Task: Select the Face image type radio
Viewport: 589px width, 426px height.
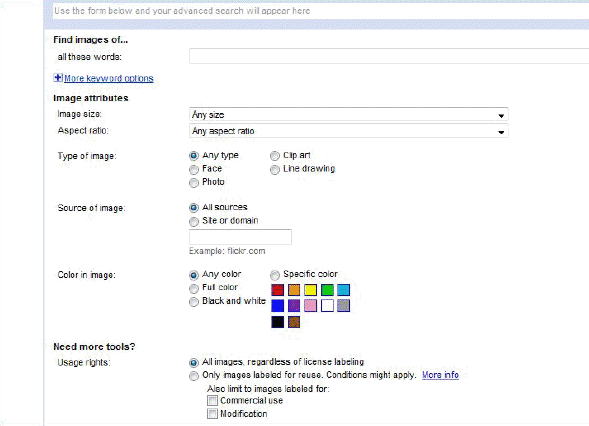Action: 194,170
